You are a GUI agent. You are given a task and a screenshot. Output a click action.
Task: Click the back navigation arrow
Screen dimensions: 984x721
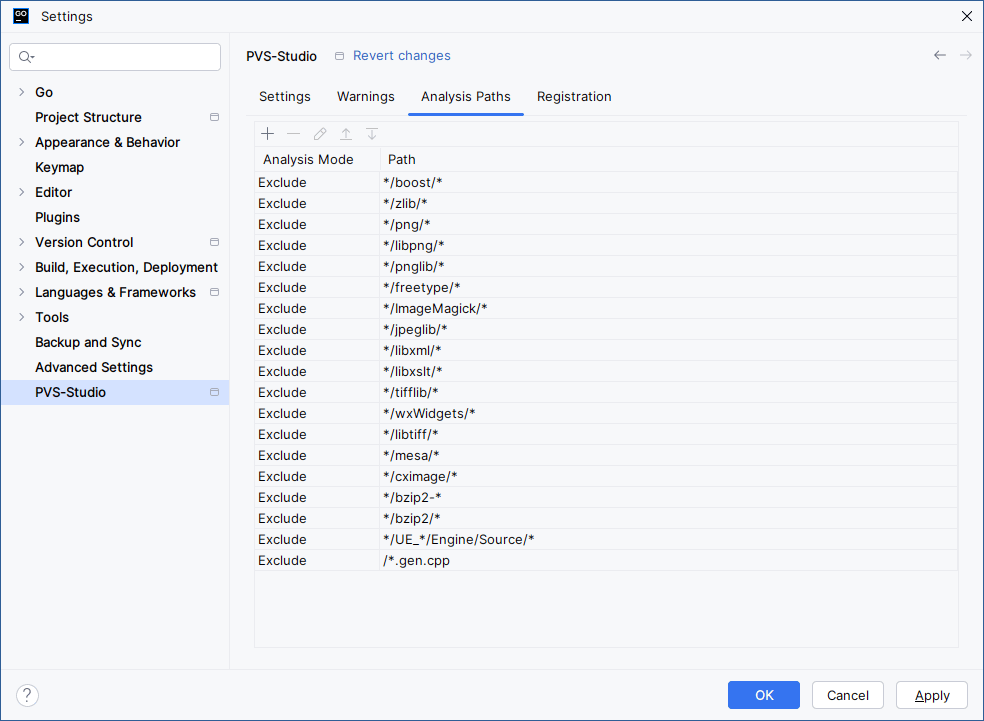tap(939, 55)
